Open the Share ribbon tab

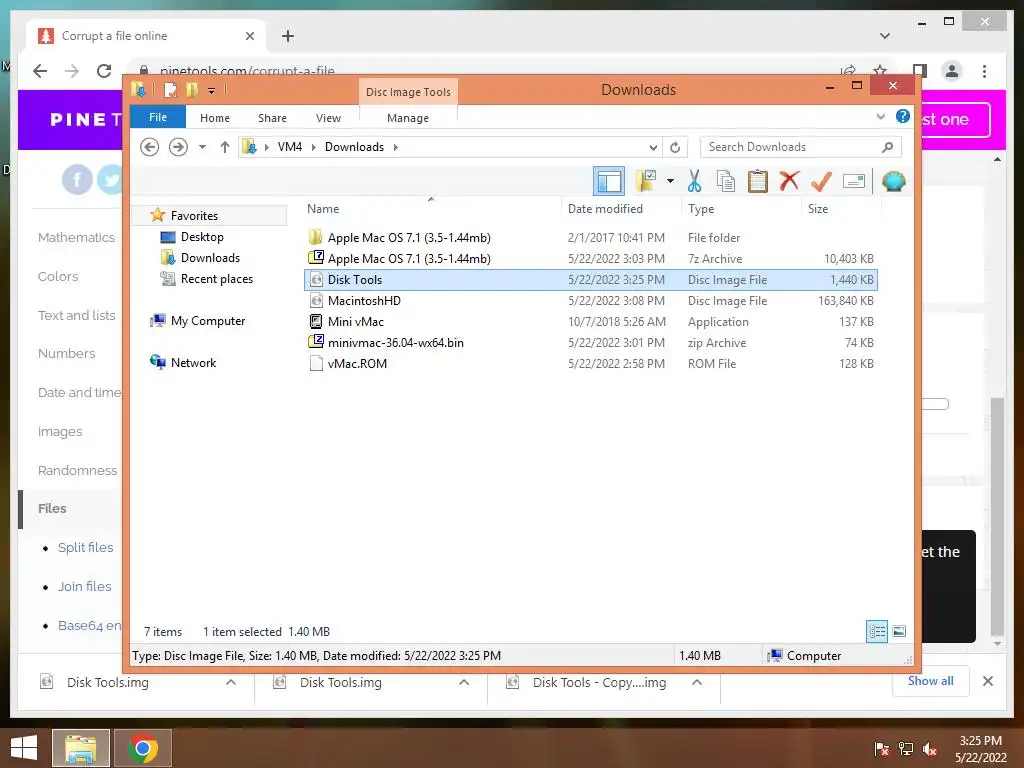pyautogui.click(x=272, y=118)
